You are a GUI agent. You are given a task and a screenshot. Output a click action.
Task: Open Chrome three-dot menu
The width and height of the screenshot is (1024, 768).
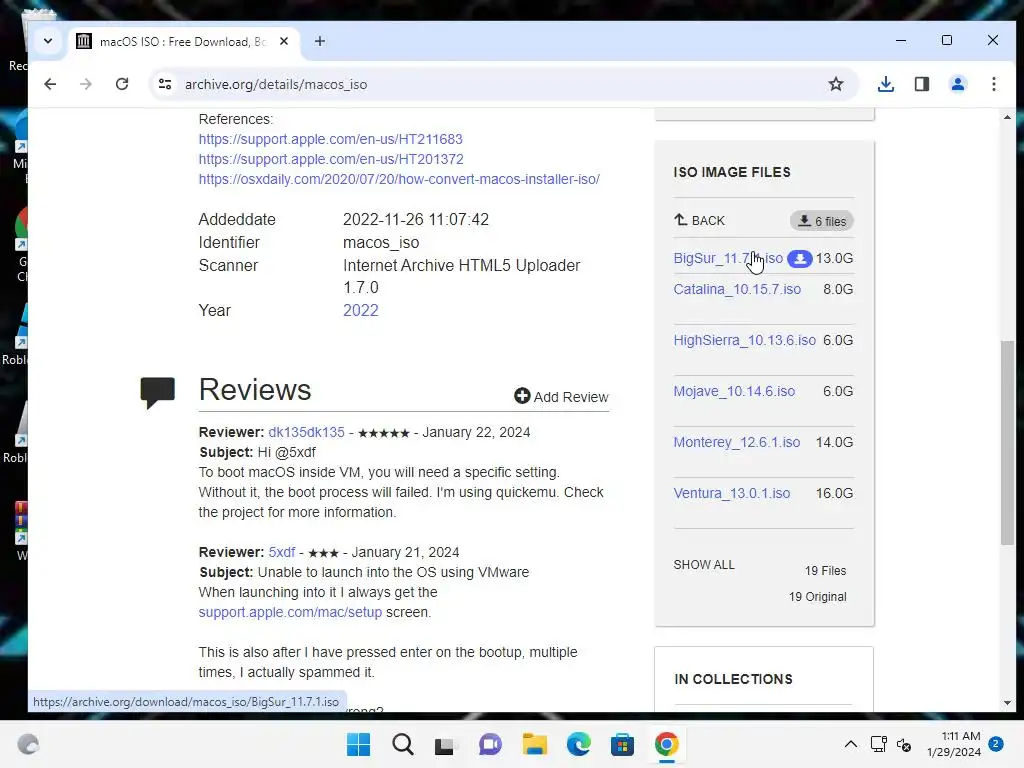993,84
